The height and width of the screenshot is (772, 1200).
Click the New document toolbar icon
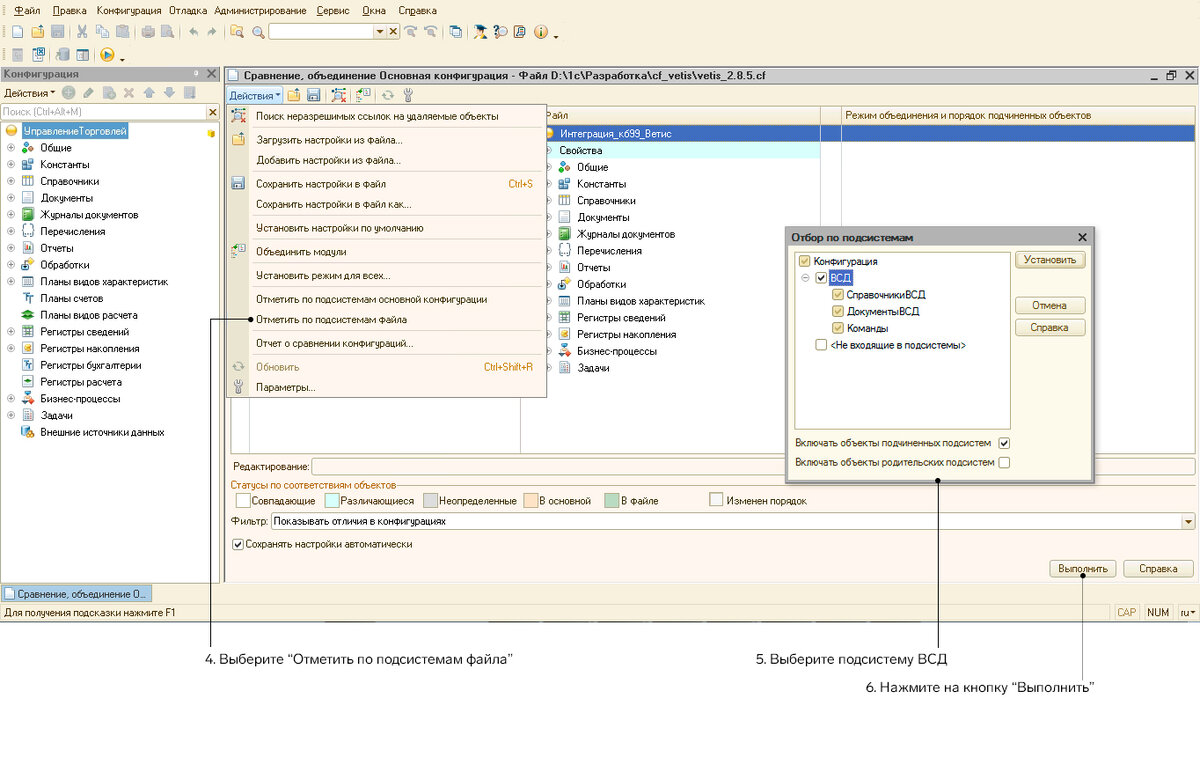pyautogui.click(x=17, y=32)
